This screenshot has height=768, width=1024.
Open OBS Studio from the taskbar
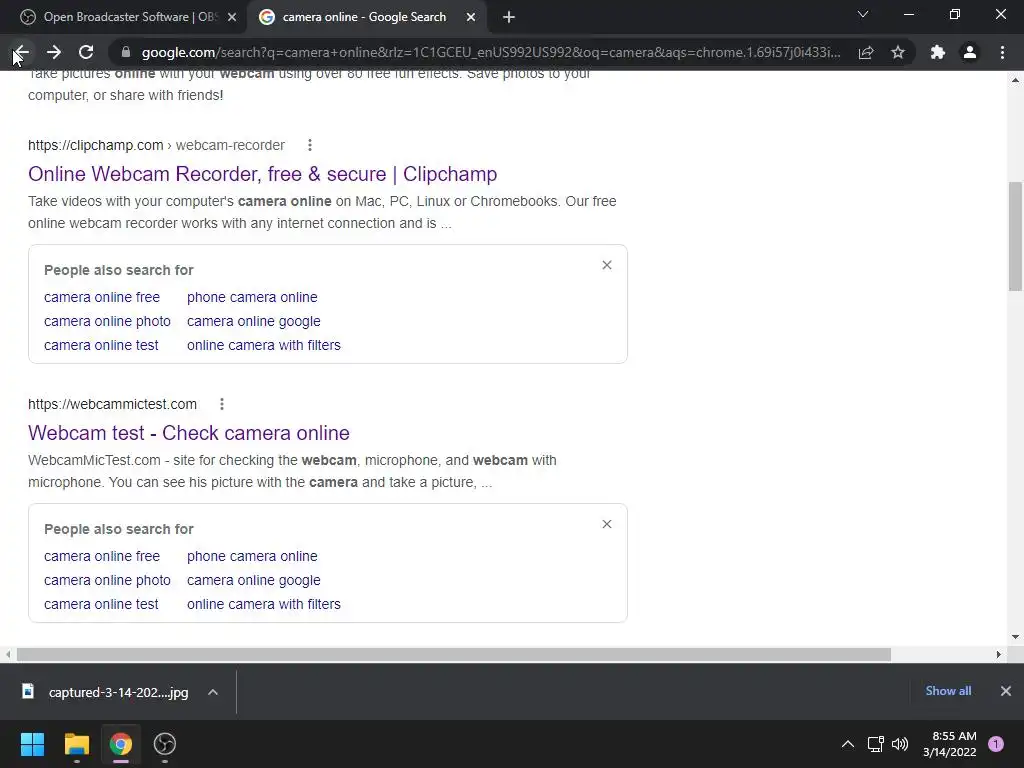(165, 744)
